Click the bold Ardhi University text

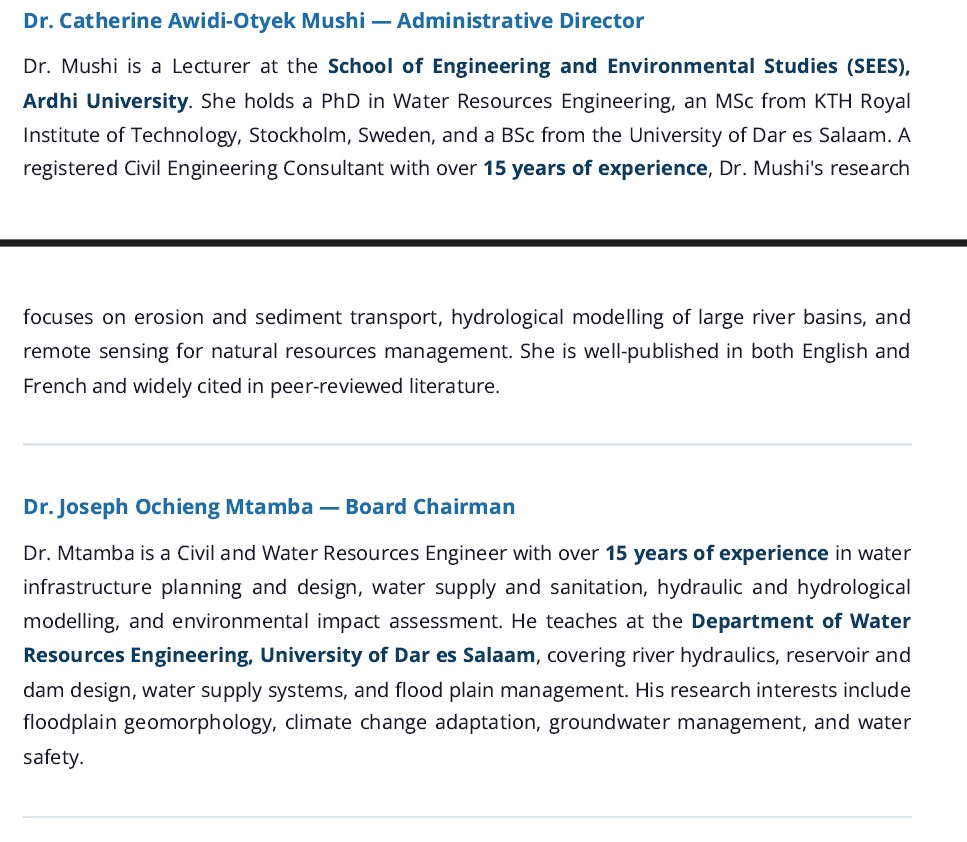[x=105, y=101]
